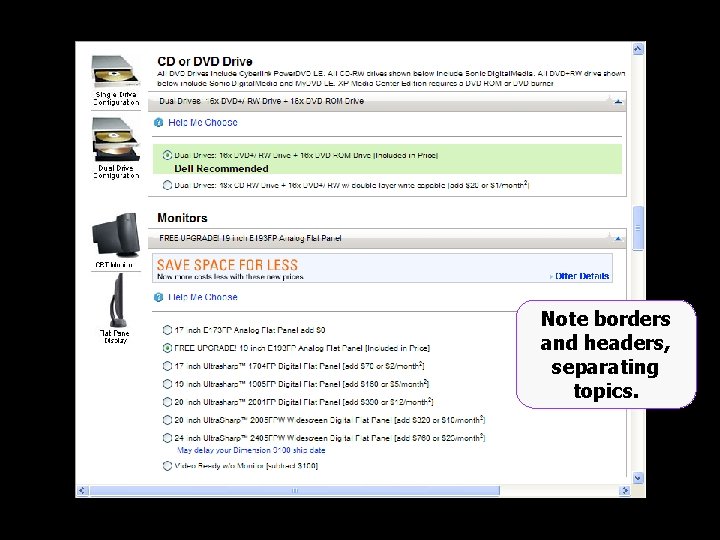Click the Dell Recommended label
The image size is (720, 540).
click(221, 169)
